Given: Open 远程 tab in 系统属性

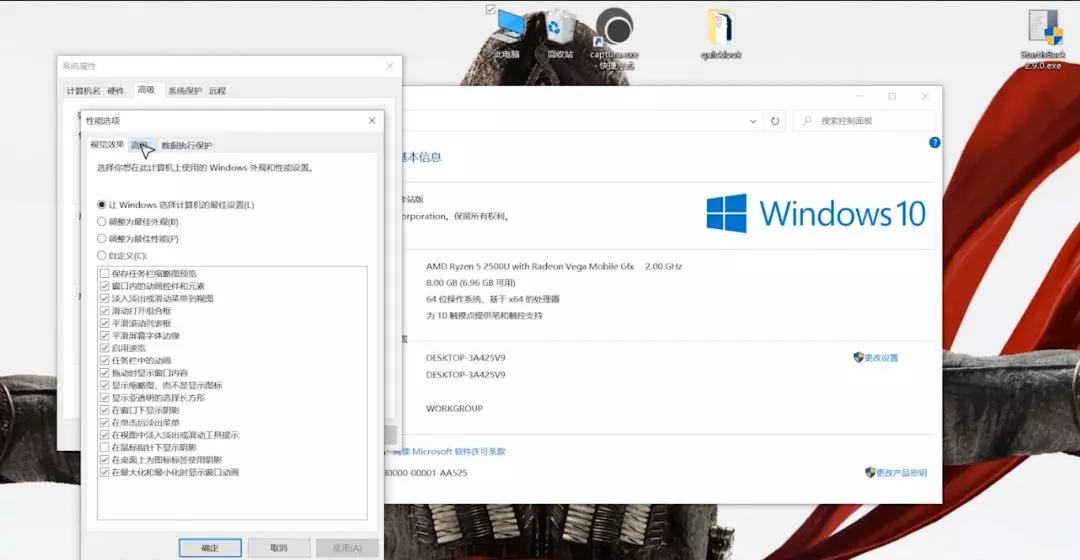Looking at the screenshot, I should point(218,91).
